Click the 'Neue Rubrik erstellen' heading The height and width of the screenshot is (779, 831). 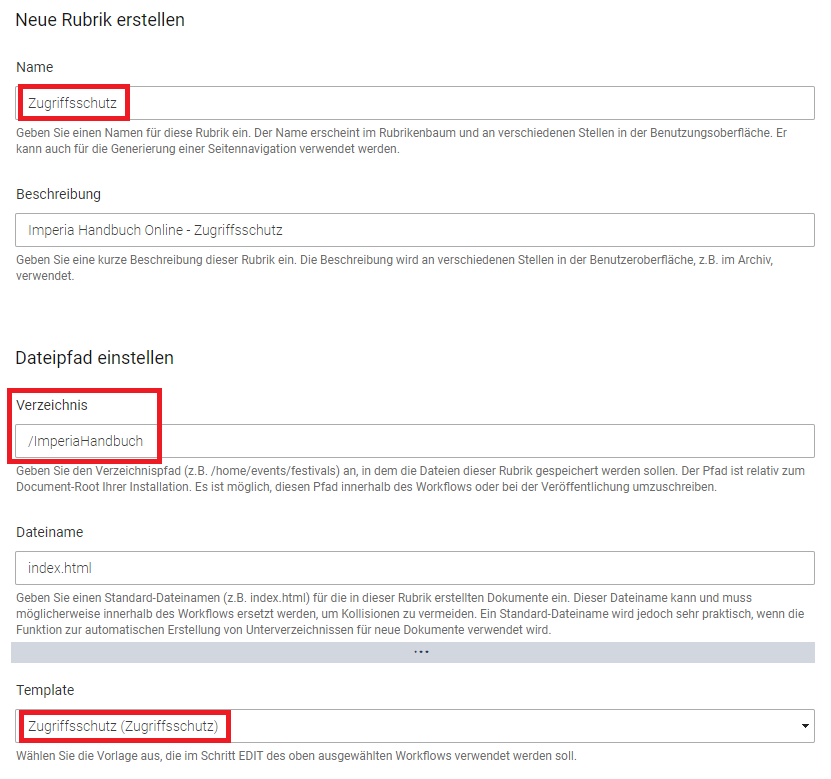(100, 20)
